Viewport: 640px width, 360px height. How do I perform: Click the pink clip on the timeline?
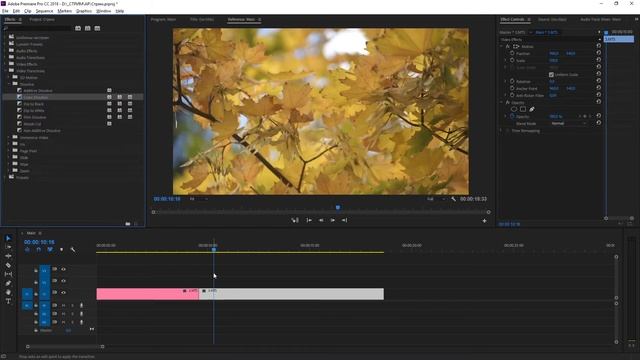(147, 294)
